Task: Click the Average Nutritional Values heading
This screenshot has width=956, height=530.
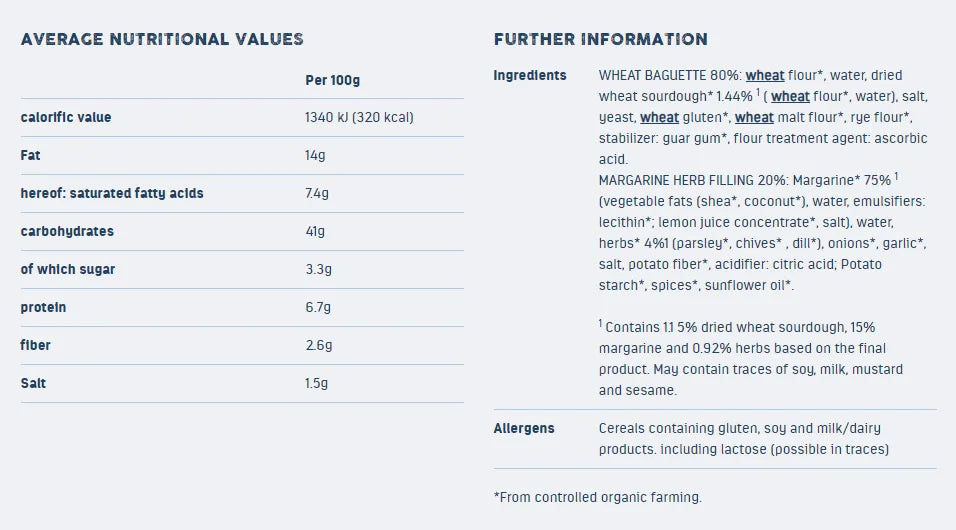Action: click(162, 39)
